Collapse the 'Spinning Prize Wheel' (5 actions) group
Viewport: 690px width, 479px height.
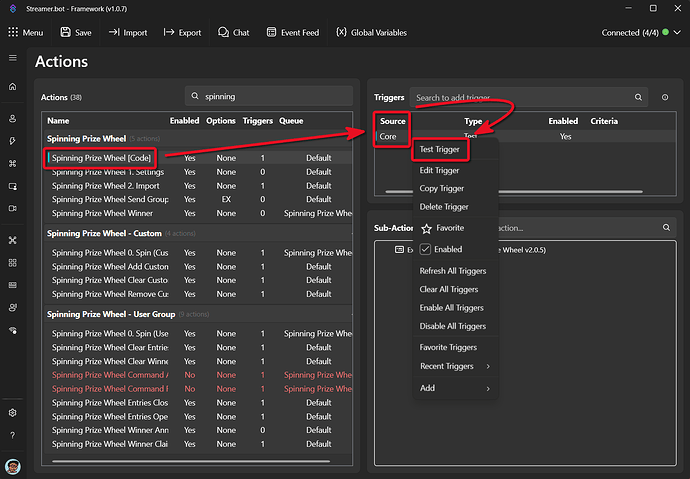(x=198, y=139)
